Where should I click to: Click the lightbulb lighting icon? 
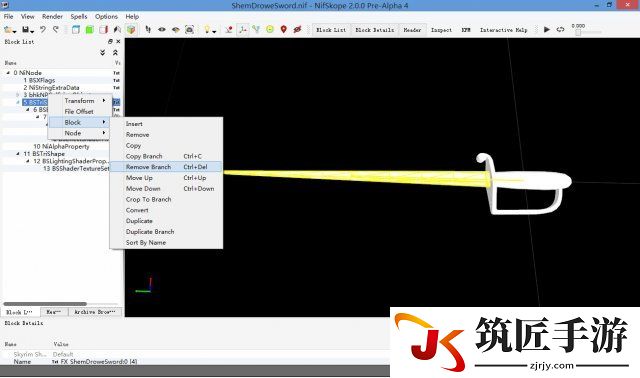(x=207, y=29)
